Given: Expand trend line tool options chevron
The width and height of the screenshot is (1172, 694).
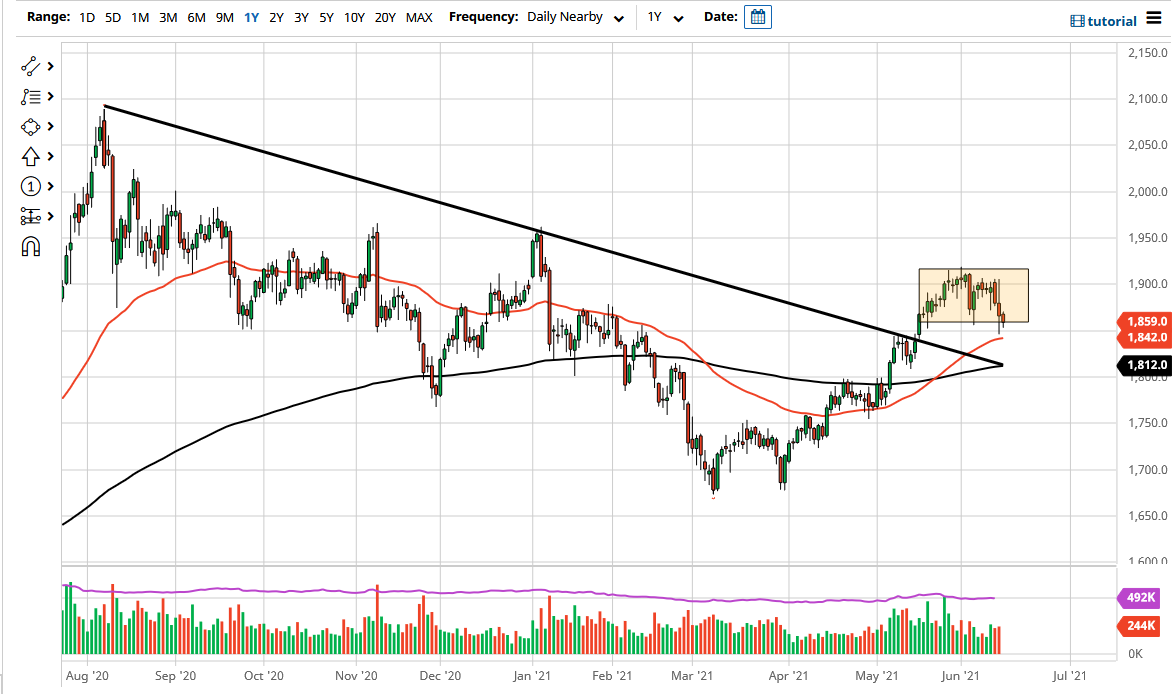Looking at the screenshot, I should click(51, 67).
